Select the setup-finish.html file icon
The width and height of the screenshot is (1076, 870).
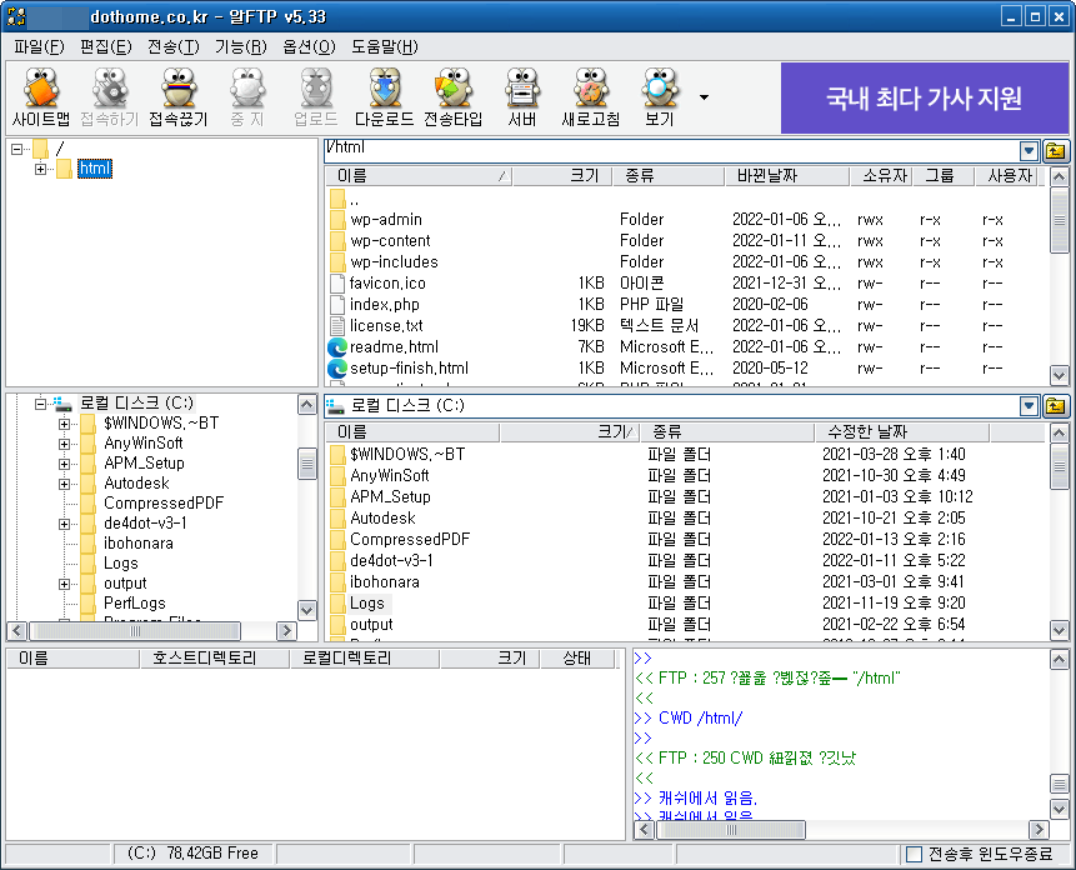337,368
